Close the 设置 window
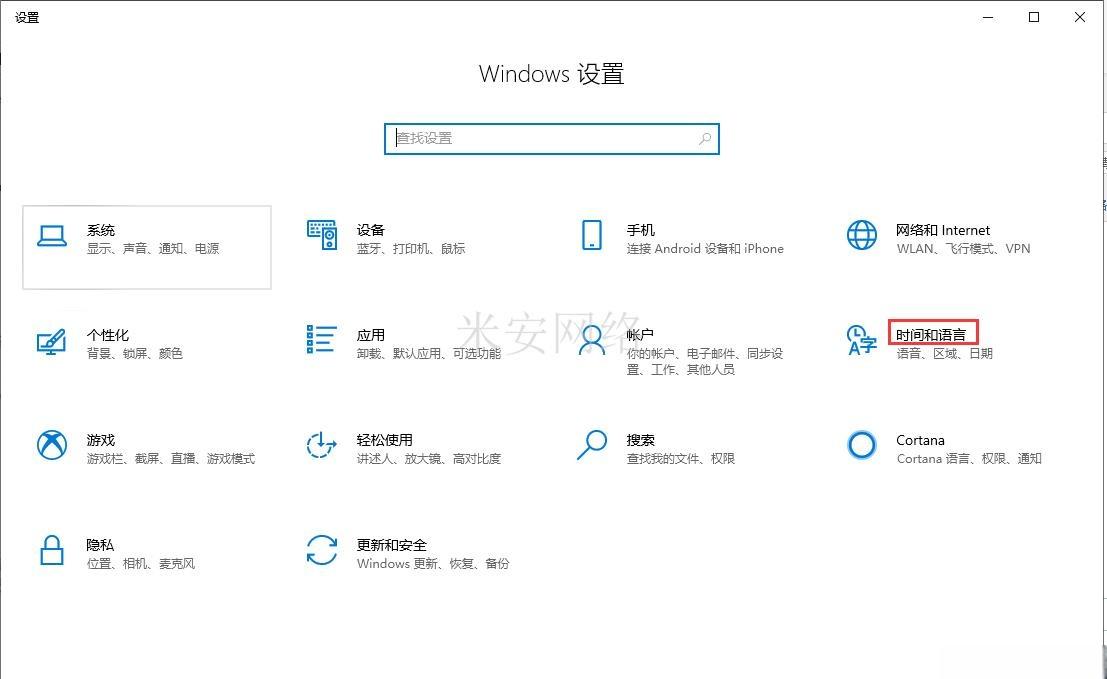This screenshot has height=679, width=1107. [1080, 17]
